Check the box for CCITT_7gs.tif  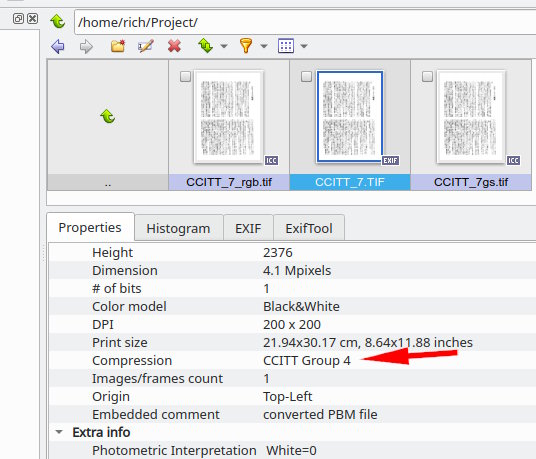(427, 77)
